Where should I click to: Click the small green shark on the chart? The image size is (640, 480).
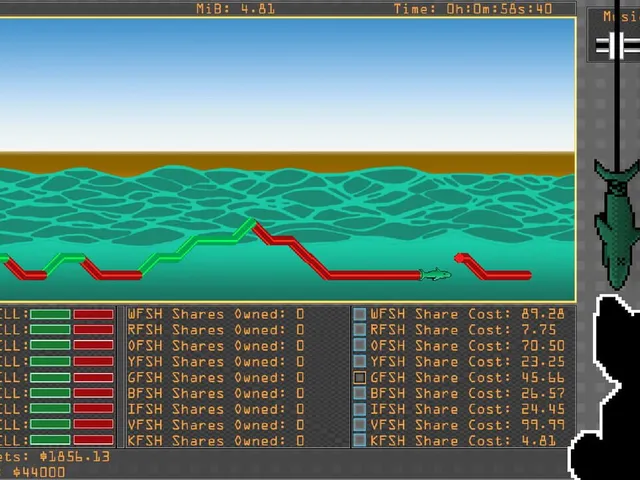(435, 274)
